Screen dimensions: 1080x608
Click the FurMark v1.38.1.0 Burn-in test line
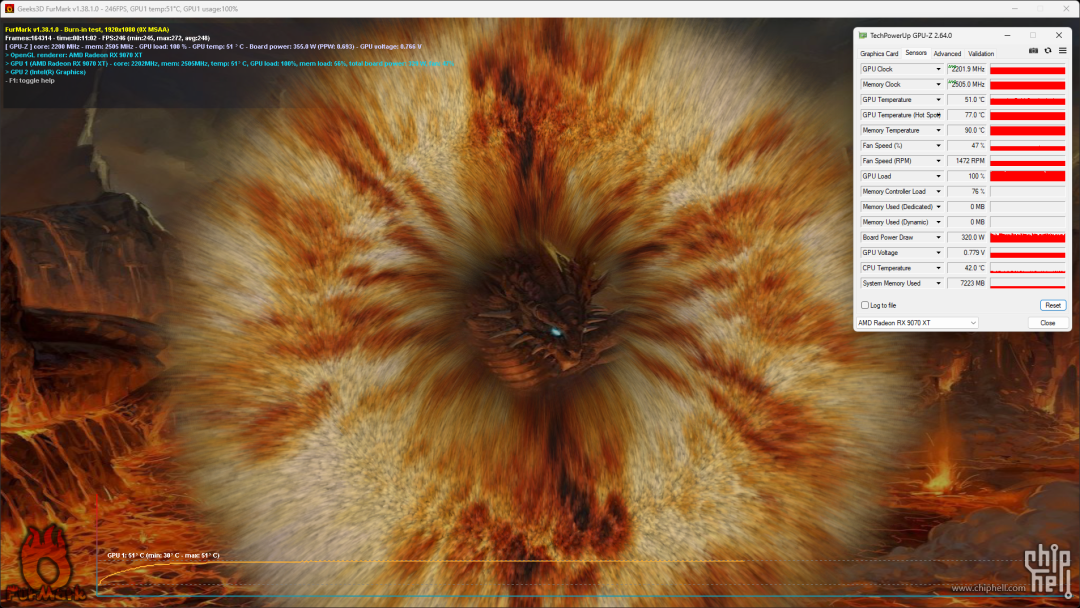[x=87, y=30]
